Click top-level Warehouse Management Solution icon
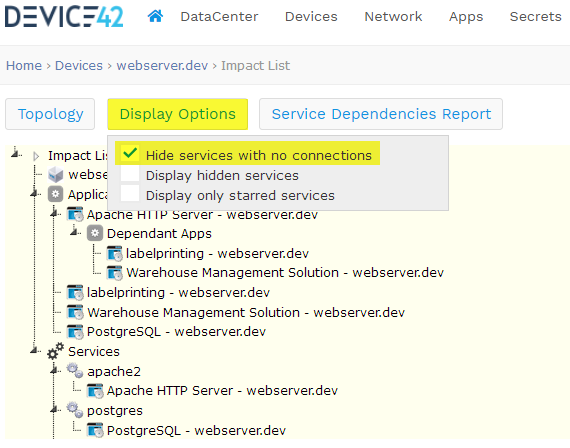Viewport: 570px width, 448px height. click(75, 312)
